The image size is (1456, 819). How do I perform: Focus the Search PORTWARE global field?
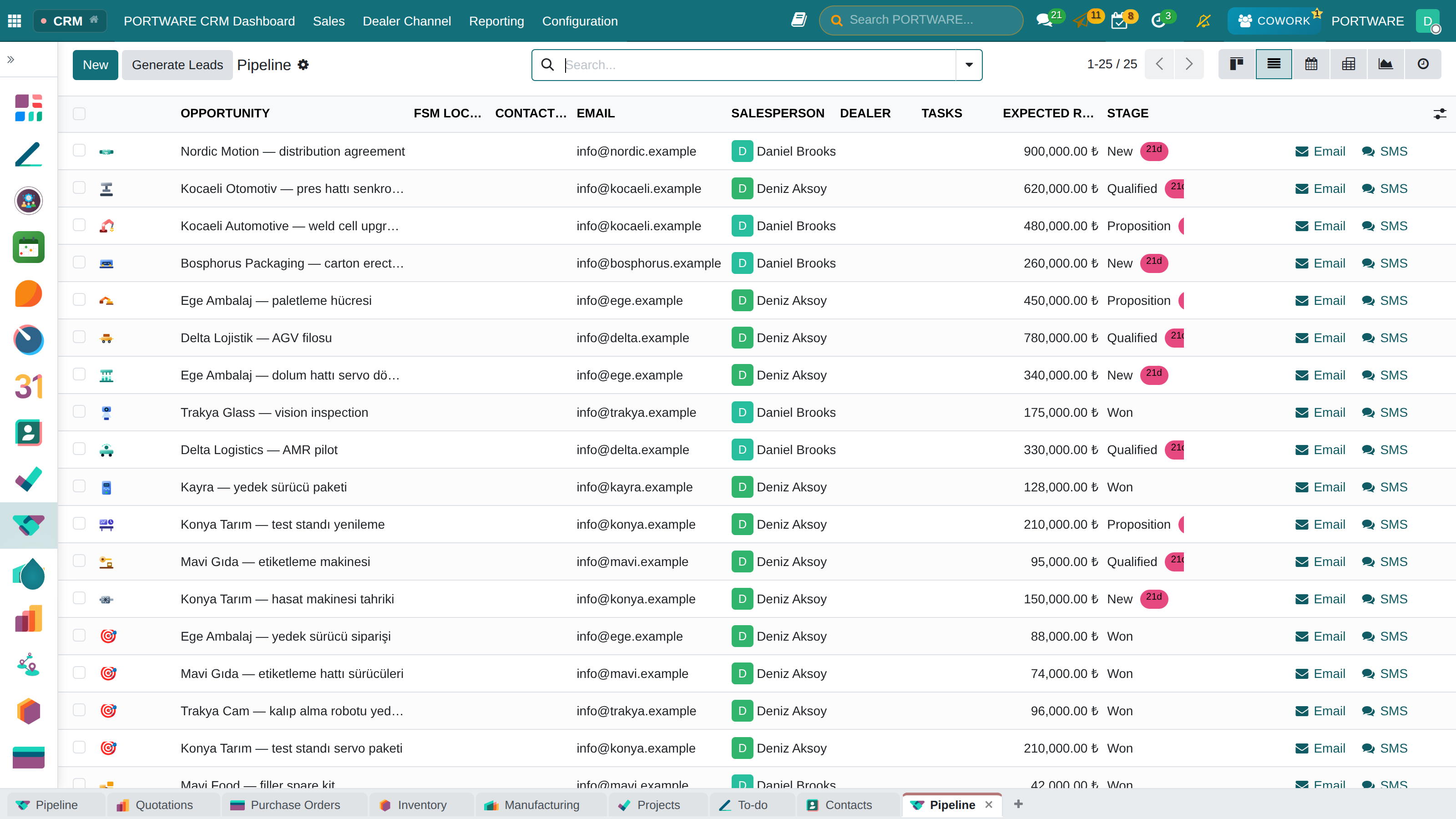pyautogui.click(x=921, y=20)
